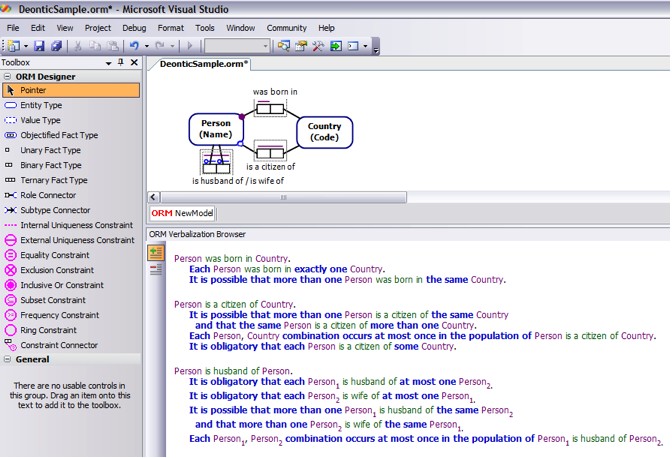Click the Toolbox hammer-and-wrench toolbar icon
This screenshot has width=672, height=458.
(x=318, y=46)
